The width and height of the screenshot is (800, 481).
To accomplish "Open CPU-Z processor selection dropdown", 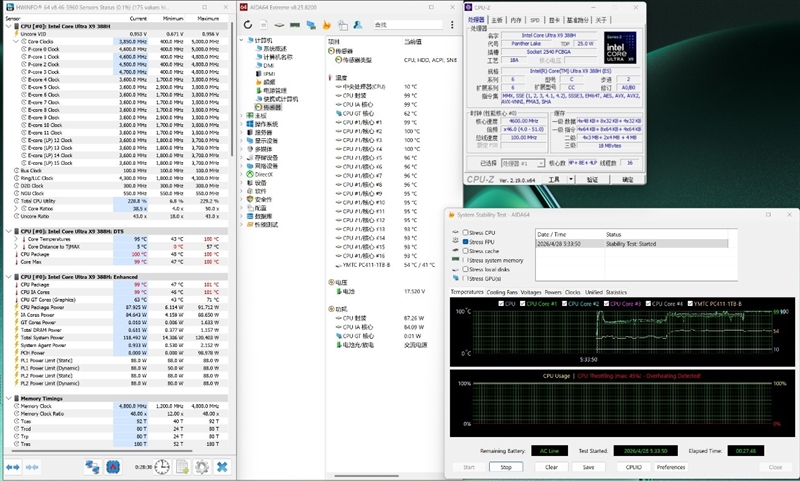I will pyautogui.click(x=523, y=163).
